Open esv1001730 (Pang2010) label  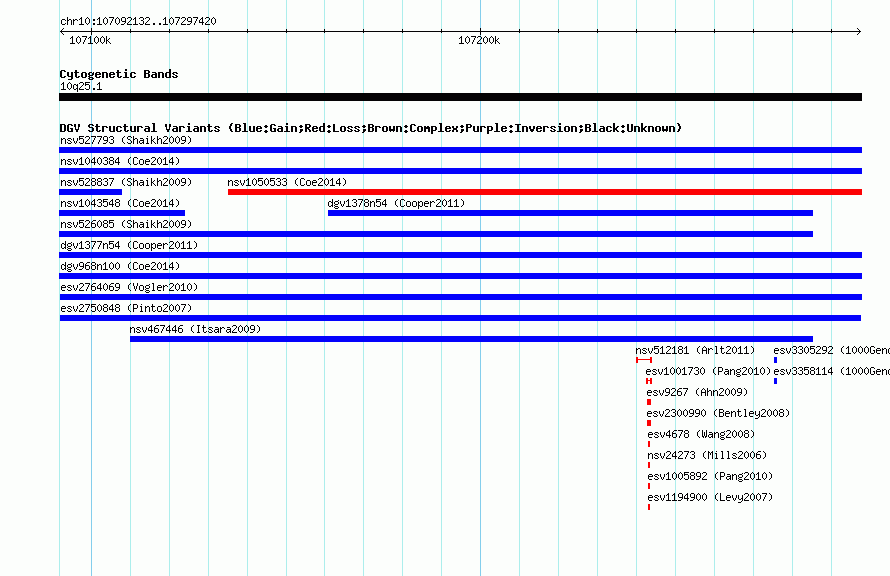point(708,371)
